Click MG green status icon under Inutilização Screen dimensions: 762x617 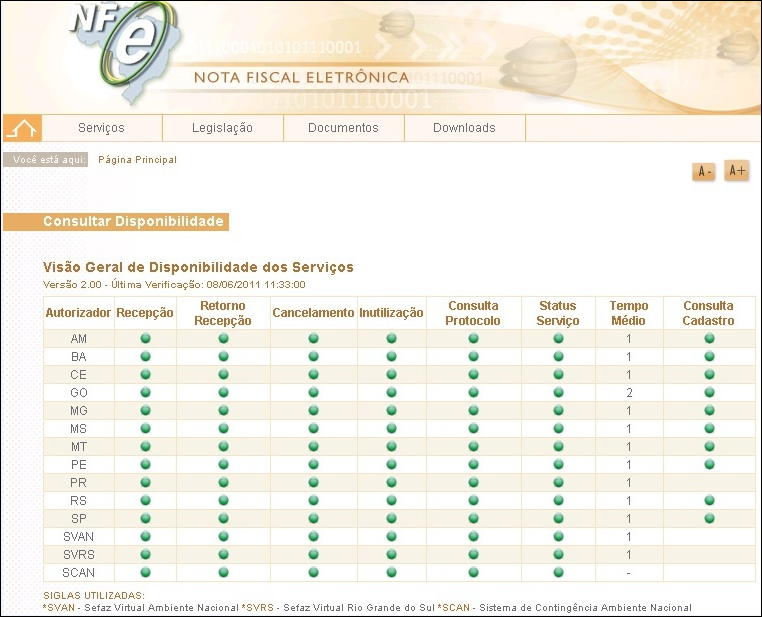coord(391,411)
